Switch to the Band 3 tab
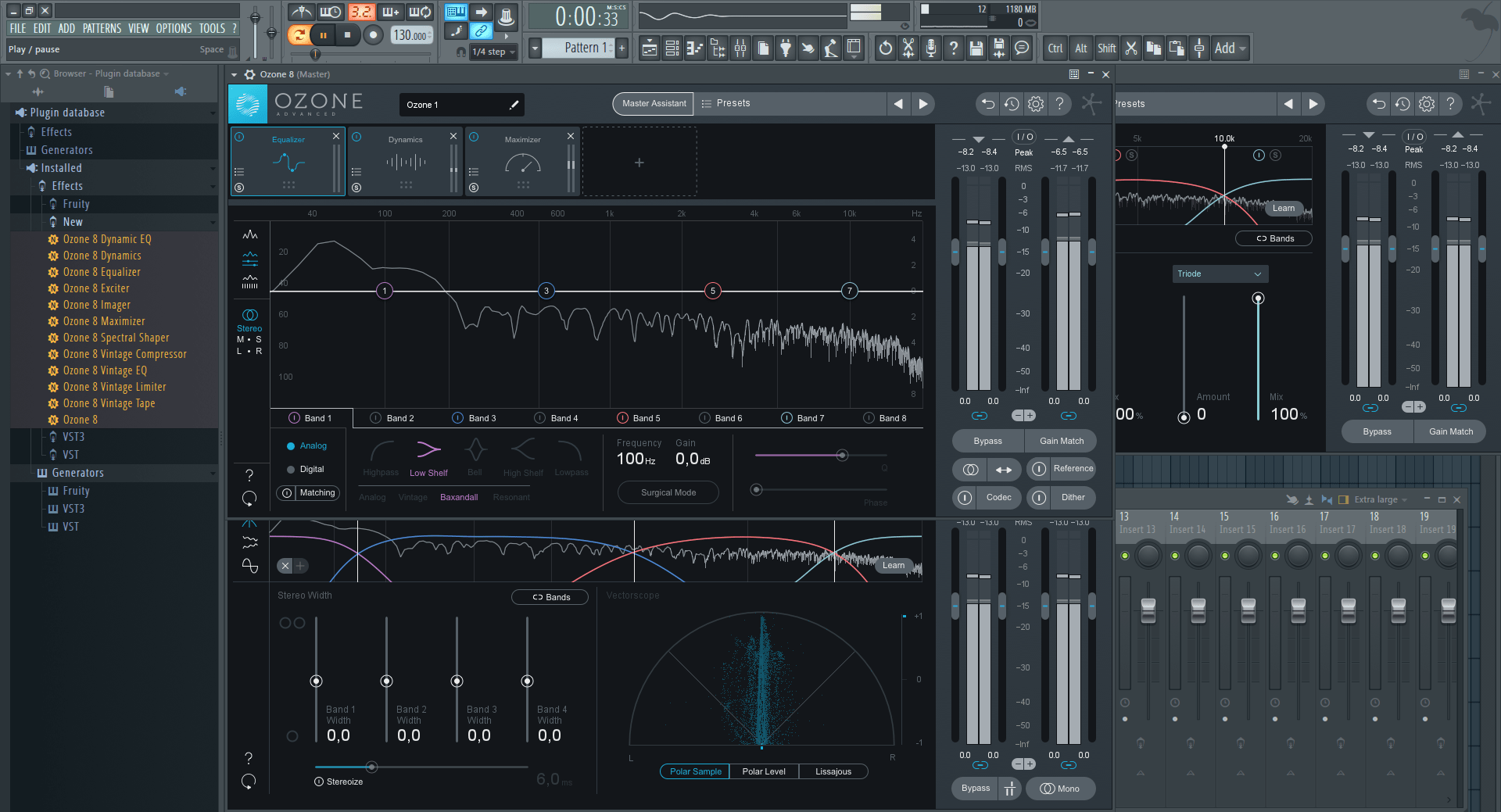Viewport: 1501px width, 812px height. click(475, 418)
